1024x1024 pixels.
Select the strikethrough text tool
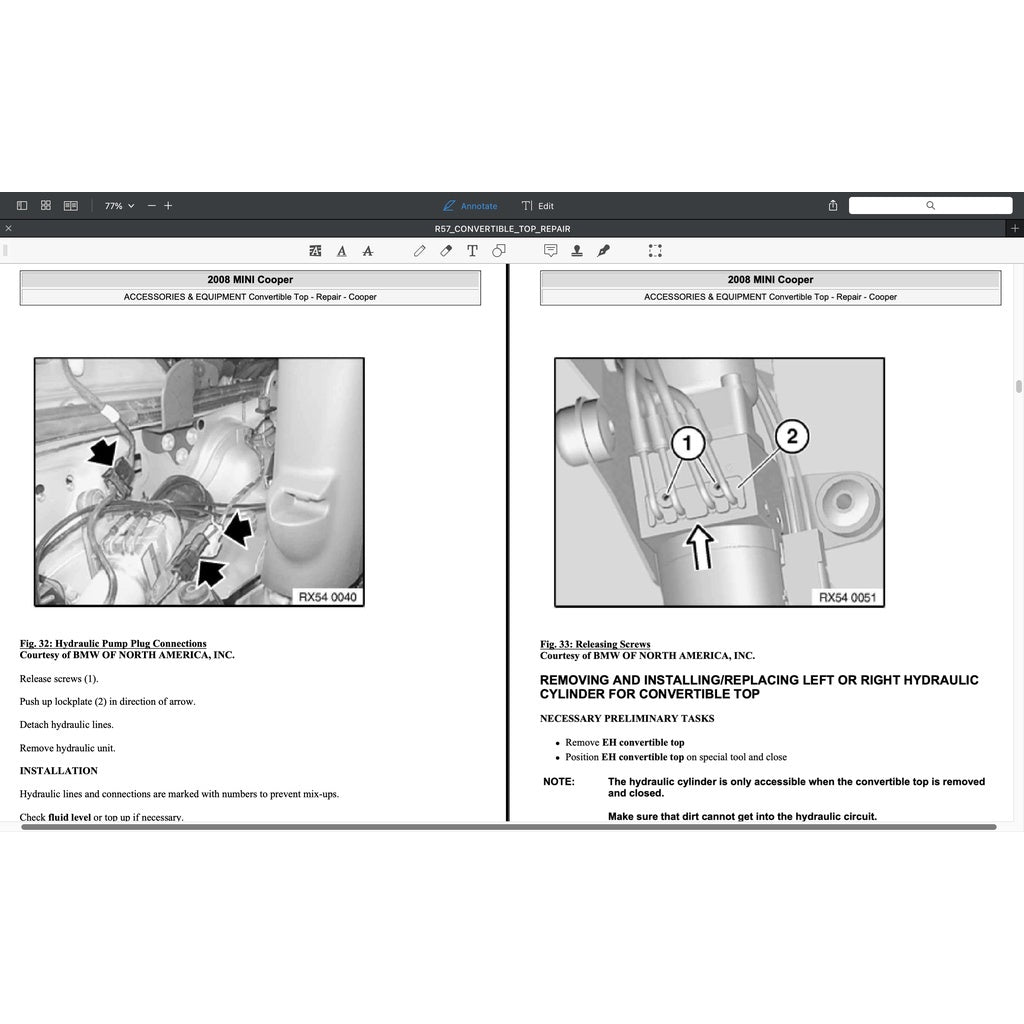click(x=368, y=251)
